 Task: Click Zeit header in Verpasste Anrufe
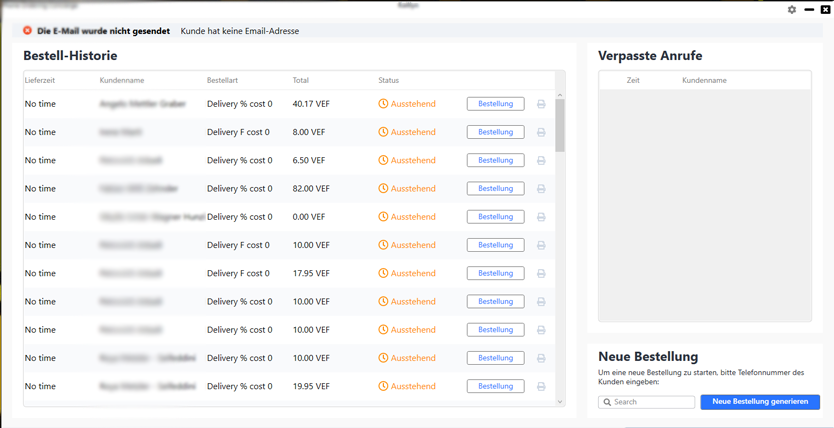point(633,80)
